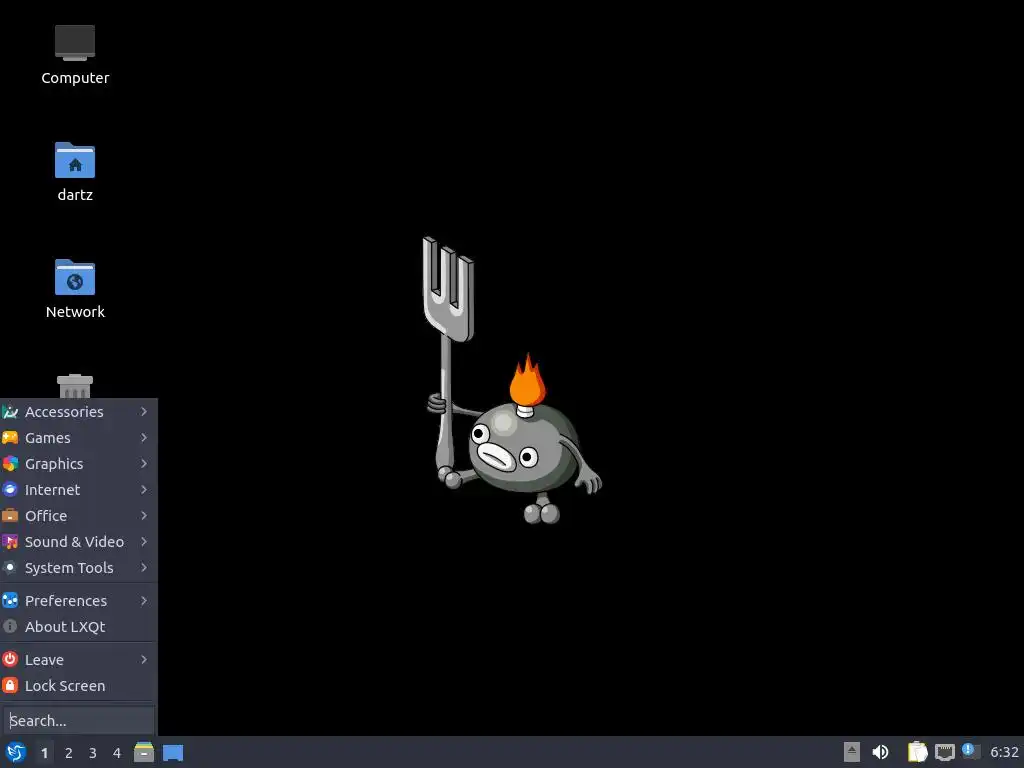Open the wired network tray icon

(944, 752)
